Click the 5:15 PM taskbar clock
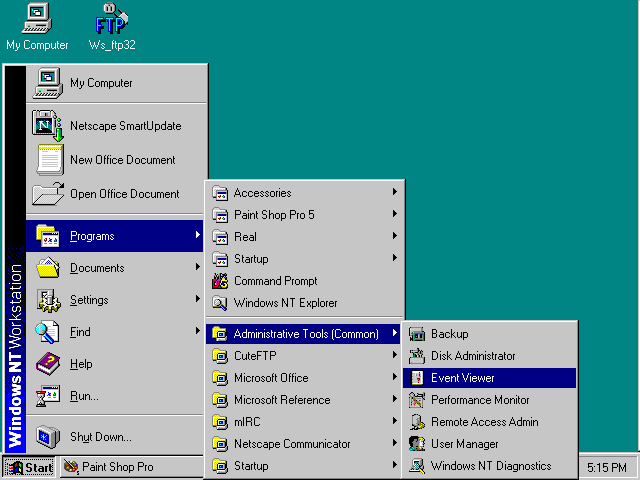The height and width of the screenshot is (480, 640). tap(607, 467)
